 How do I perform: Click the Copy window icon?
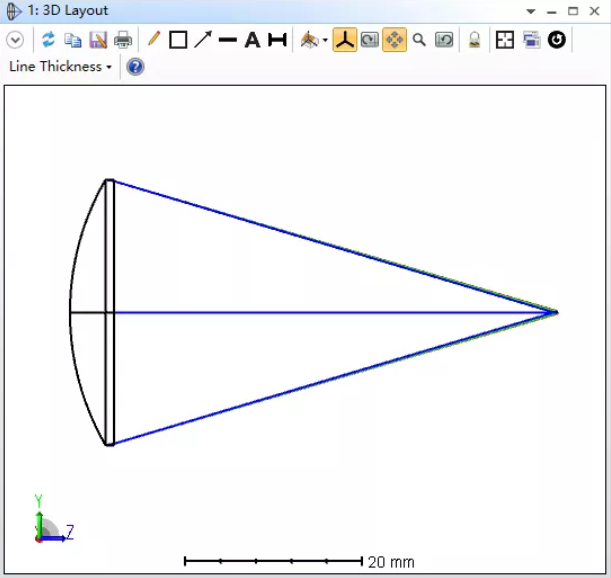73,40
